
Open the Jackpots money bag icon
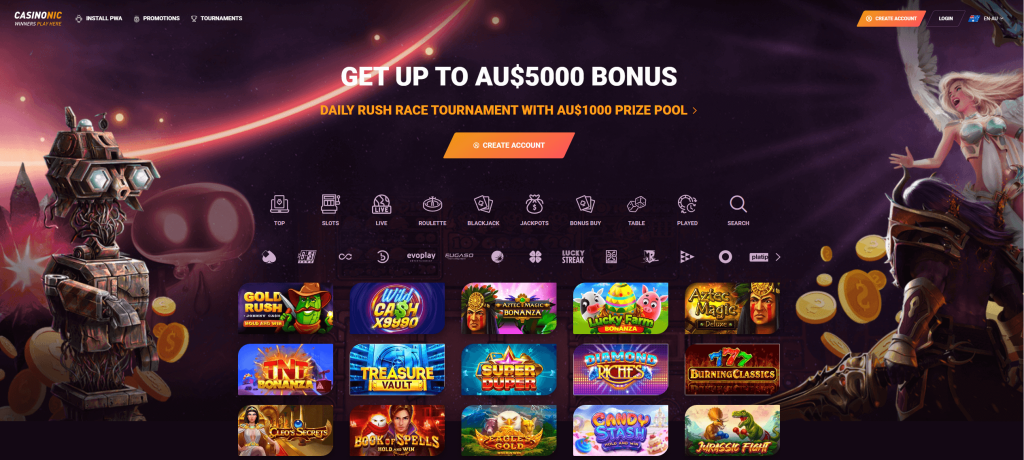[x=534, y=205]
